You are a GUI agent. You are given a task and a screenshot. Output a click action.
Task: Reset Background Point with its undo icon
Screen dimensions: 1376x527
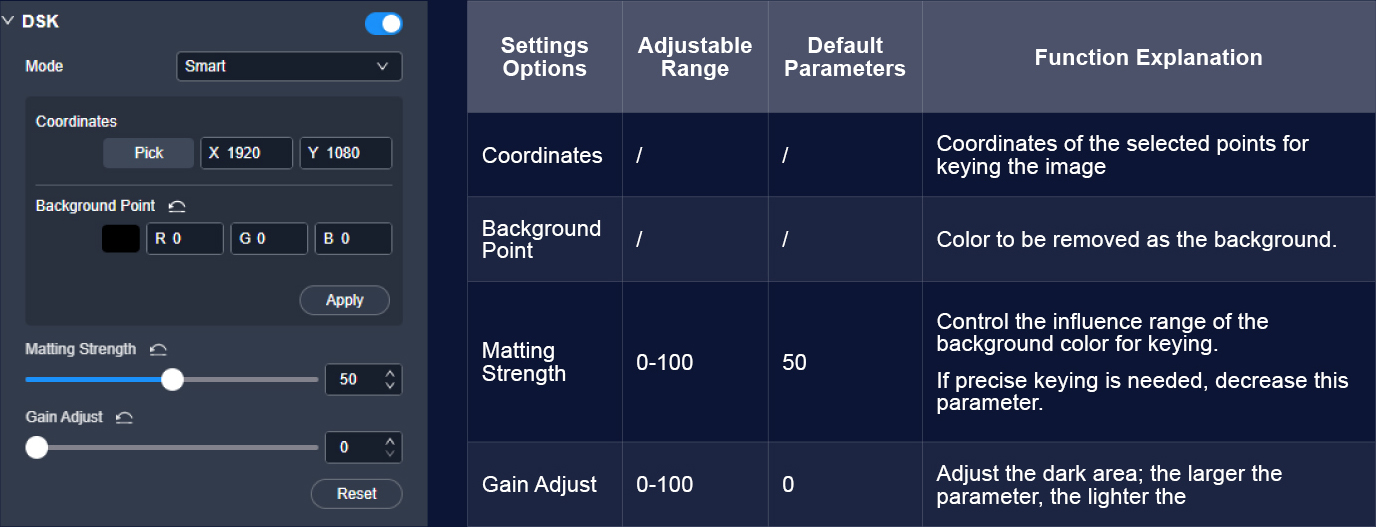(x=177, y=206)
